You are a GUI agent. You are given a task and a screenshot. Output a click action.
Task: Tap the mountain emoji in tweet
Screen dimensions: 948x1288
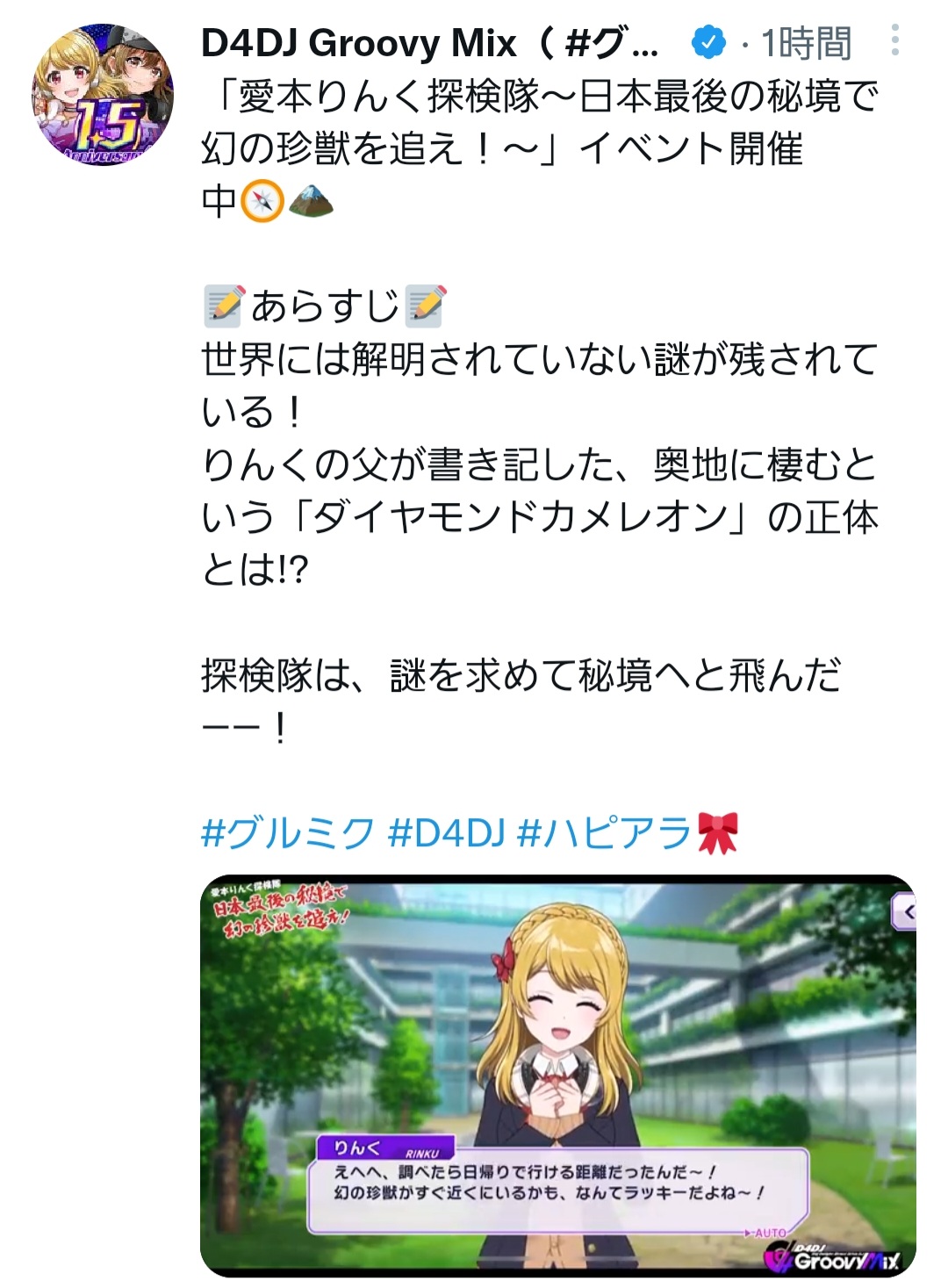311,201
